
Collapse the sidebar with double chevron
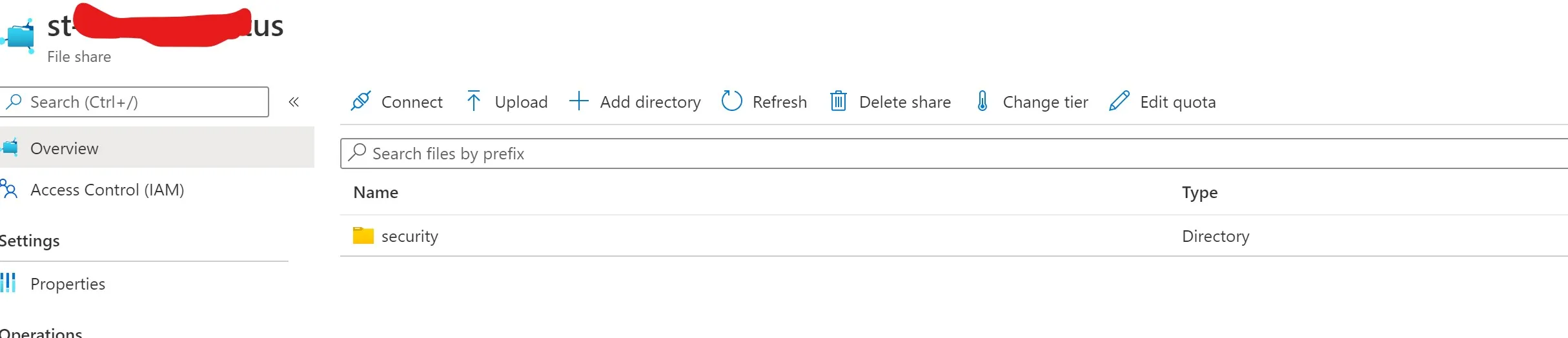[294, 102]
